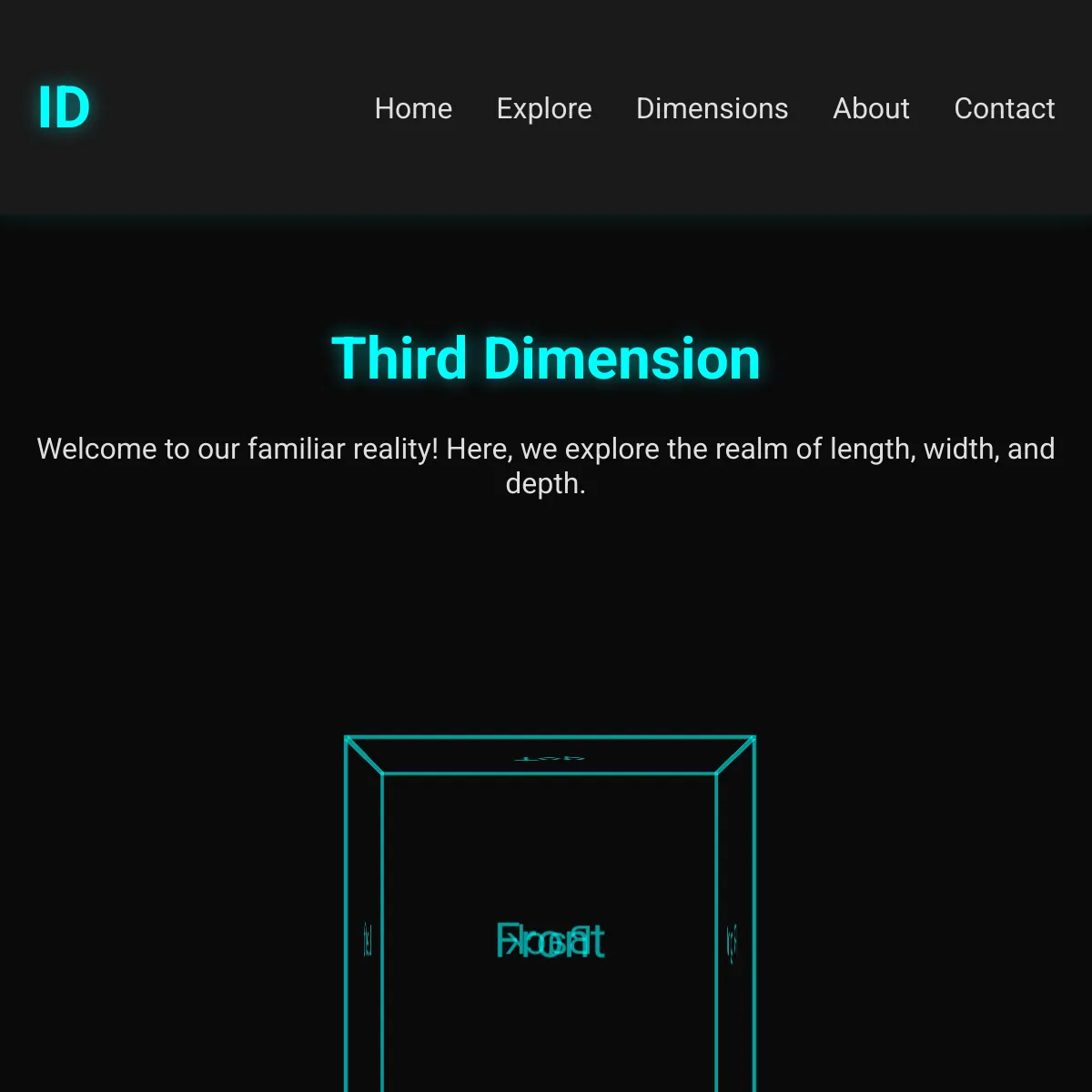Select the flipped Top label on the cube

550,757
